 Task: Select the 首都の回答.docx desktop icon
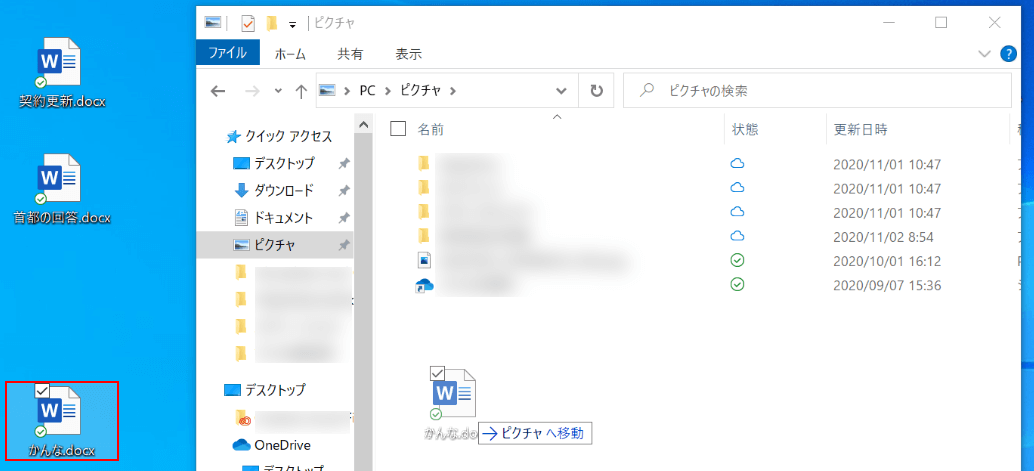(x=62, y=189)
